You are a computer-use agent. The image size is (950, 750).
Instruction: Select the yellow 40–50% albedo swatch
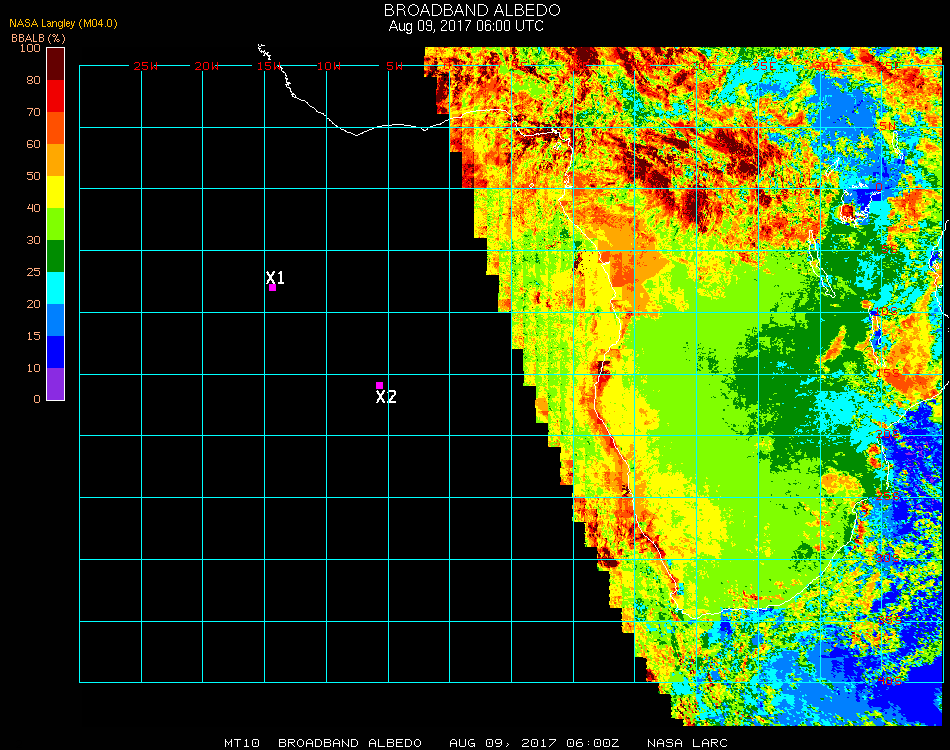[x=56, y=191]
